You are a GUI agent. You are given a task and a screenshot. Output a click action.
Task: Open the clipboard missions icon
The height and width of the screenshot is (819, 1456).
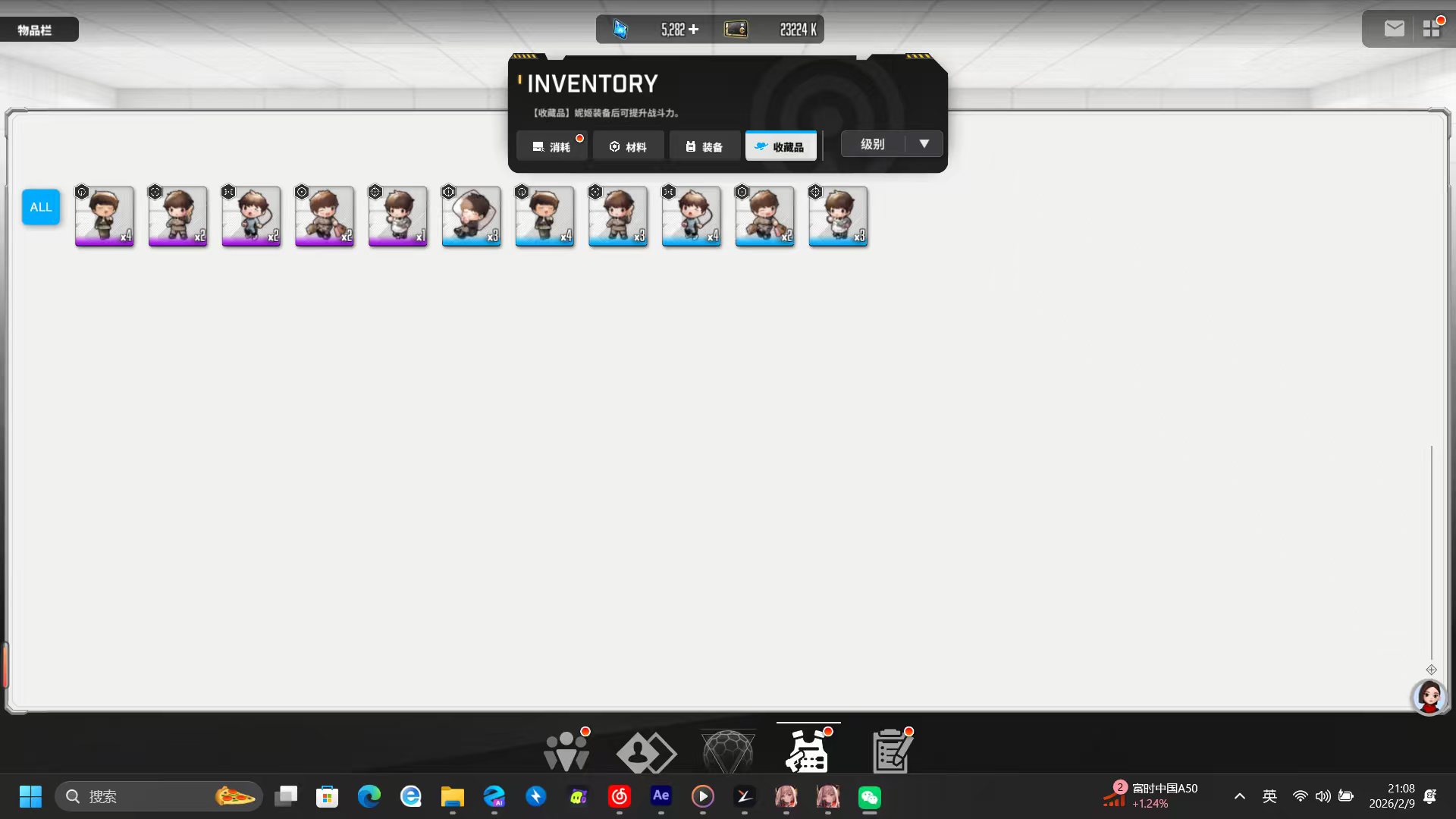pos(892,751)
